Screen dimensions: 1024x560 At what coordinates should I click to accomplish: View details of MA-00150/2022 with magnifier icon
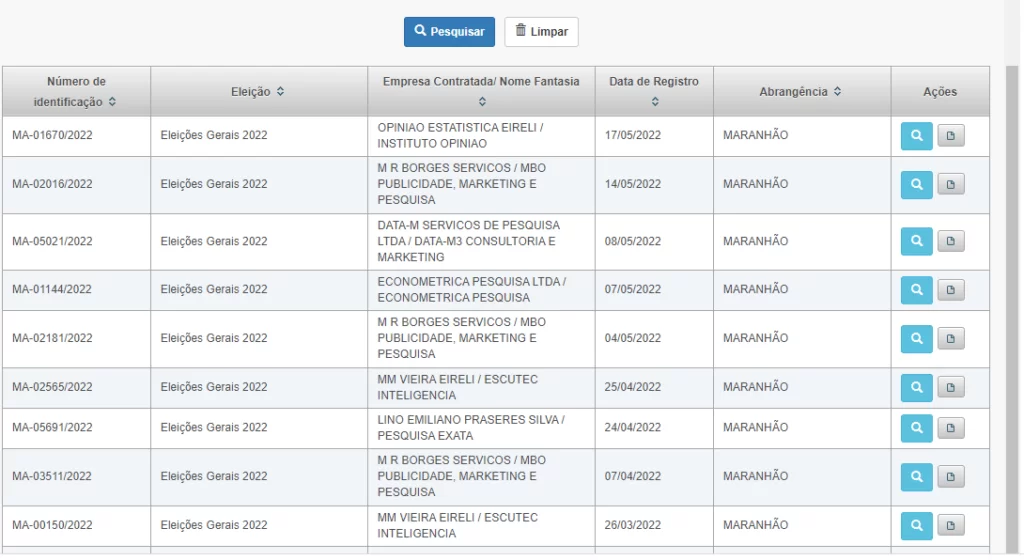pos(916,525)
